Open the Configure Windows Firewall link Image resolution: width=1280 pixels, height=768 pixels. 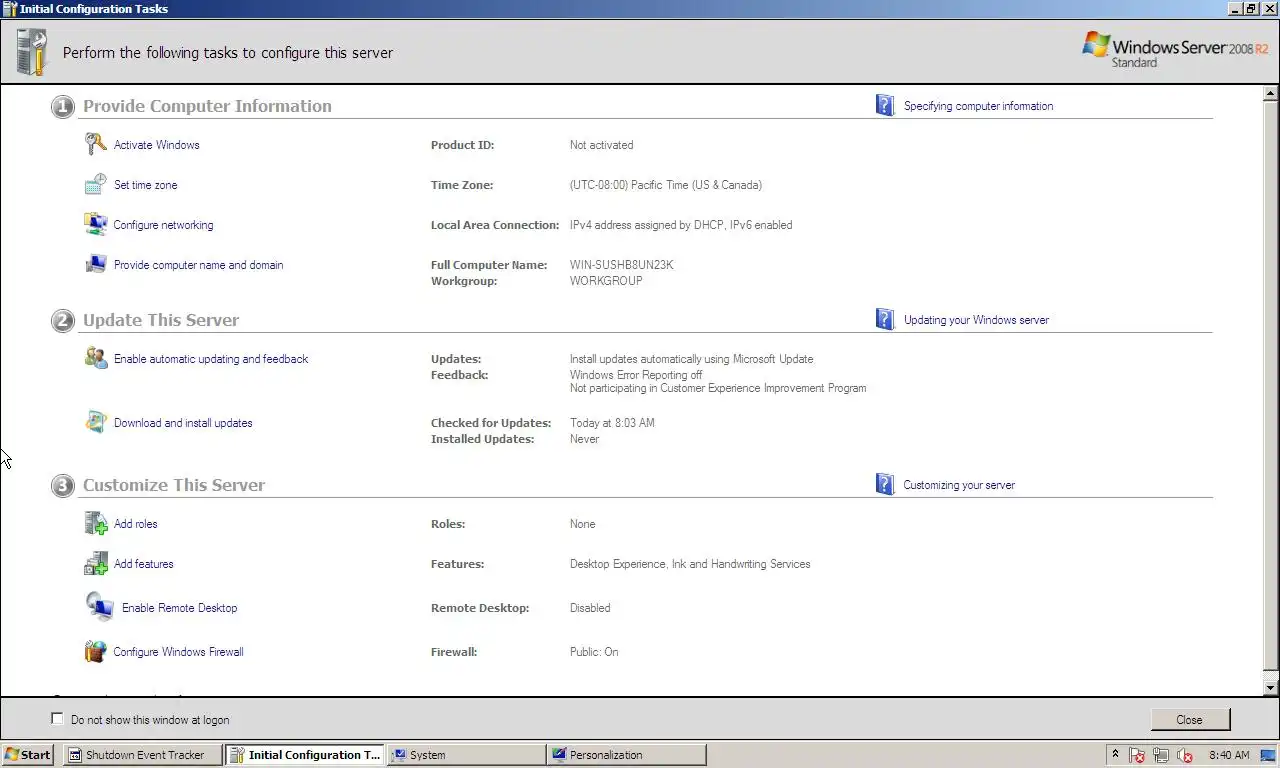[x=178, y=652]
